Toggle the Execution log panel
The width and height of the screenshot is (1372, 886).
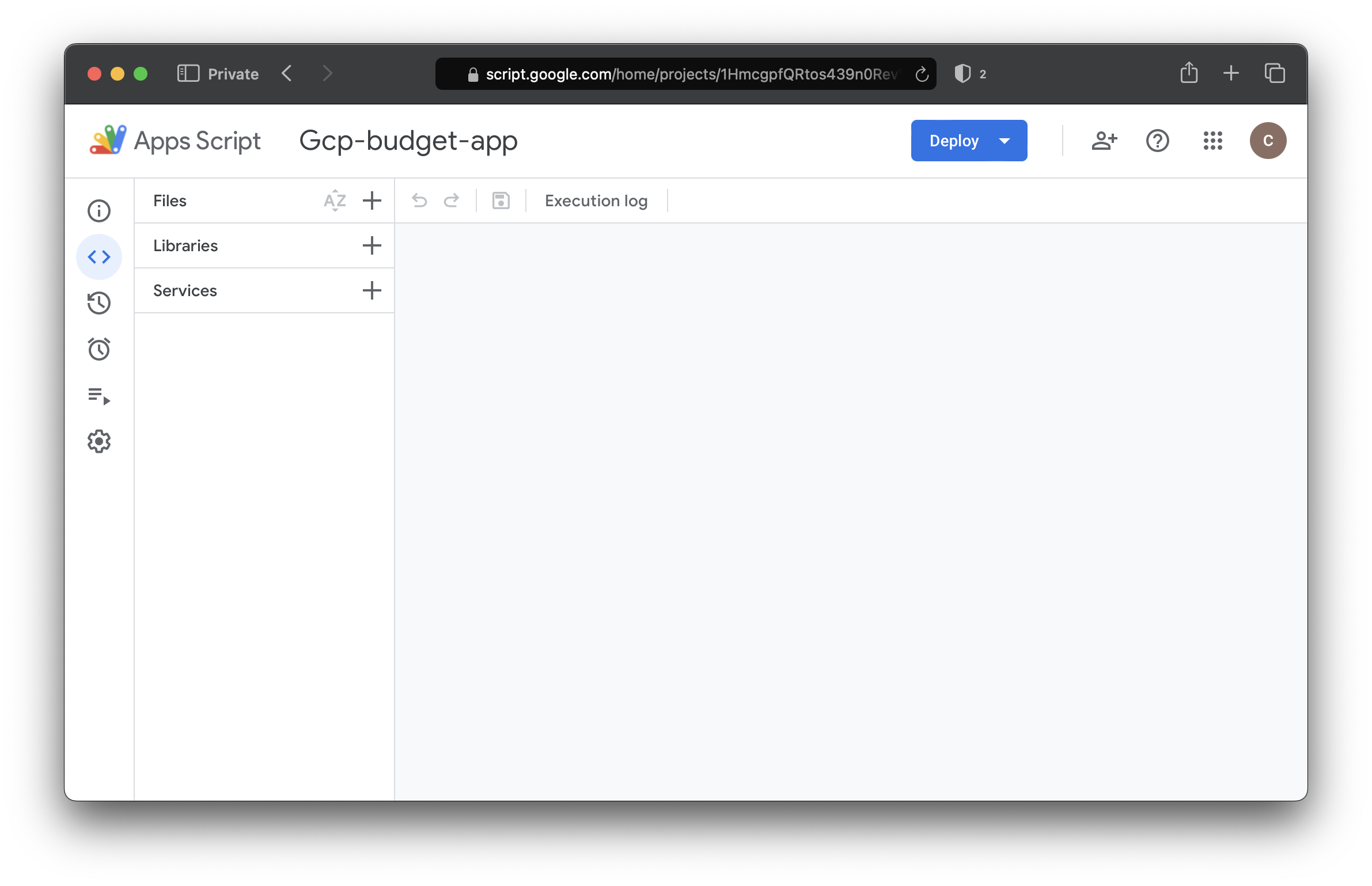click(596, 200)
